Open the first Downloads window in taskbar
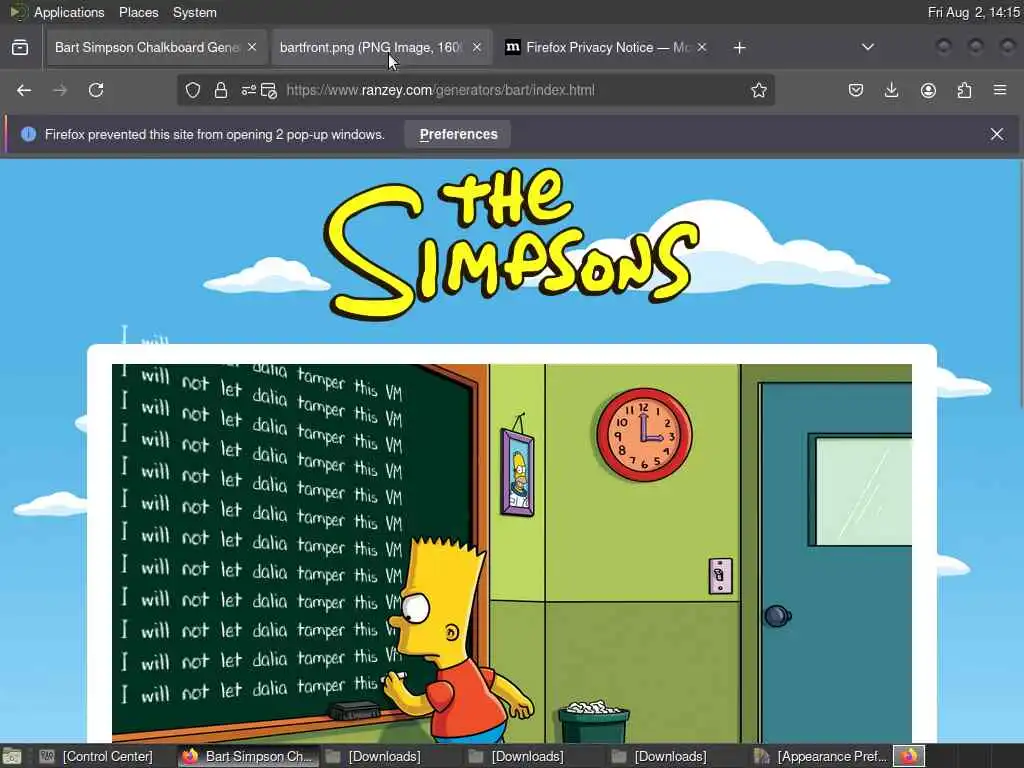 pos(374,756)
